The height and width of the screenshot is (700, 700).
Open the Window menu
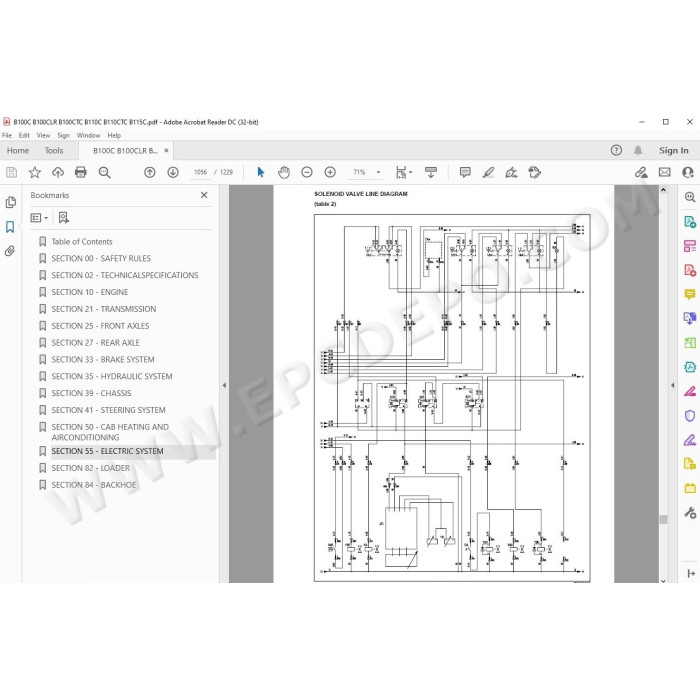pos(88,135)
